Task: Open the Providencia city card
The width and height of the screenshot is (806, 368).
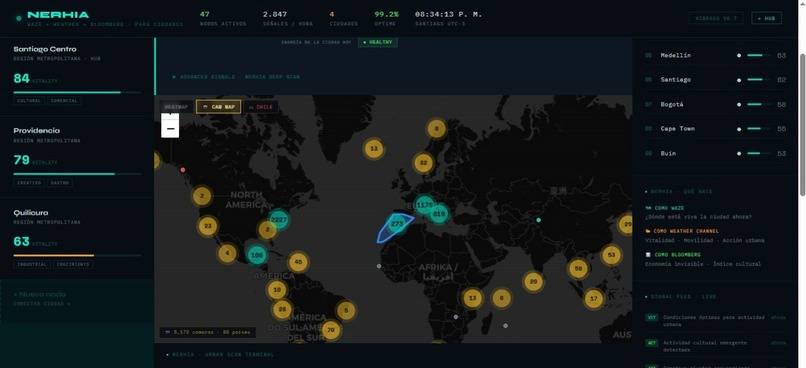Action: [x=77, y=157]
